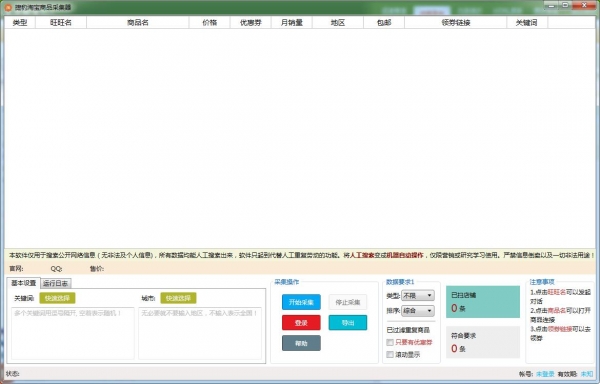Viewport: 600px width, 384px height.
Task: Click red 商品名 text in 注意事项
Action: 557,311
